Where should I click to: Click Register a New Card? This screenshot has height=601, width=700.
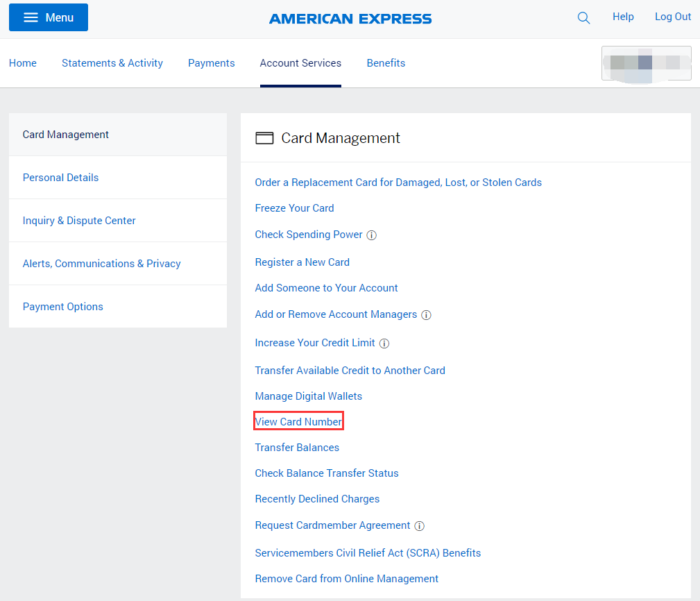(x=302, y=262)
